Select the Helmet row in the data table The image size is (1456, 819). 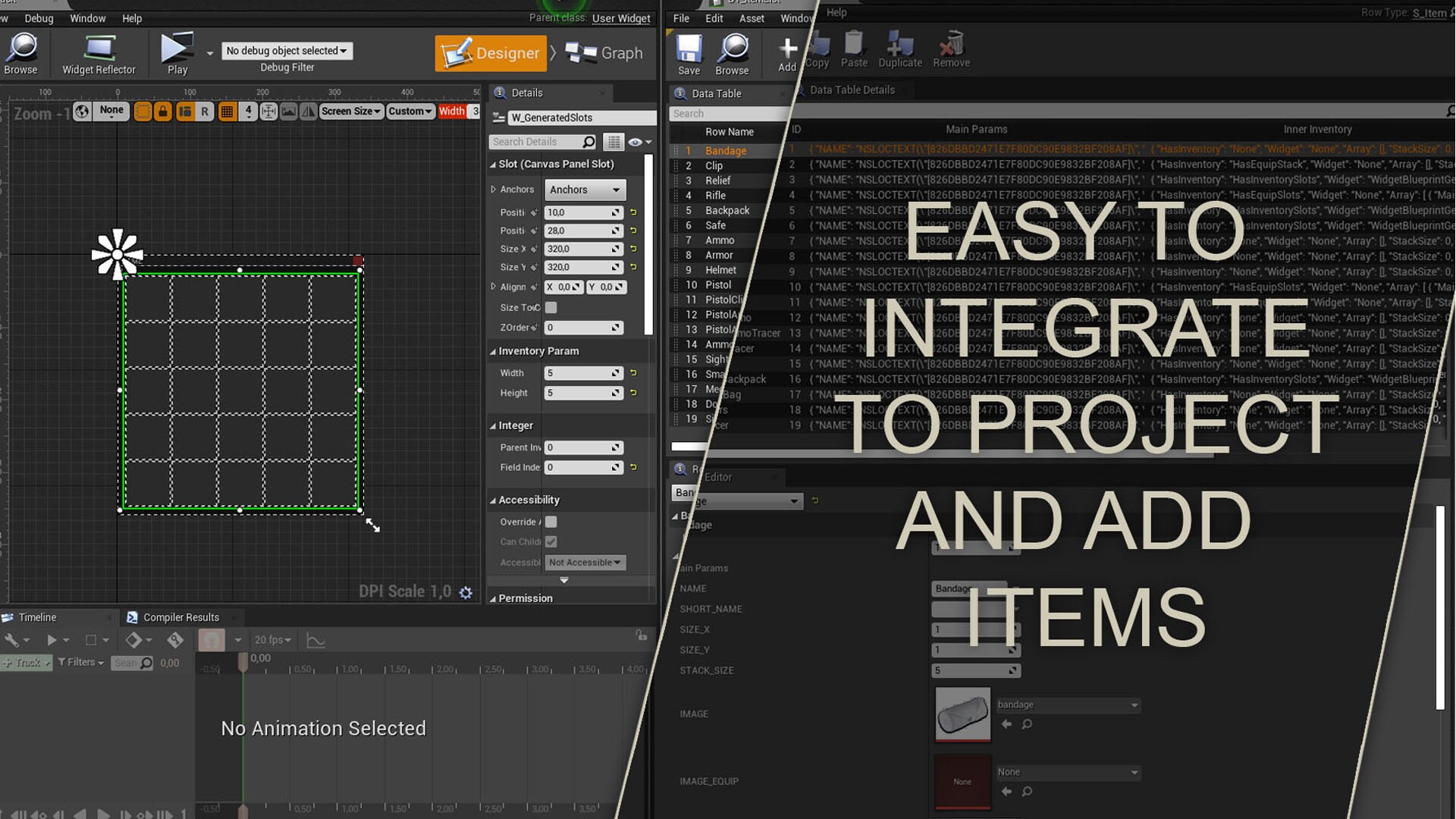click(720, 270)
